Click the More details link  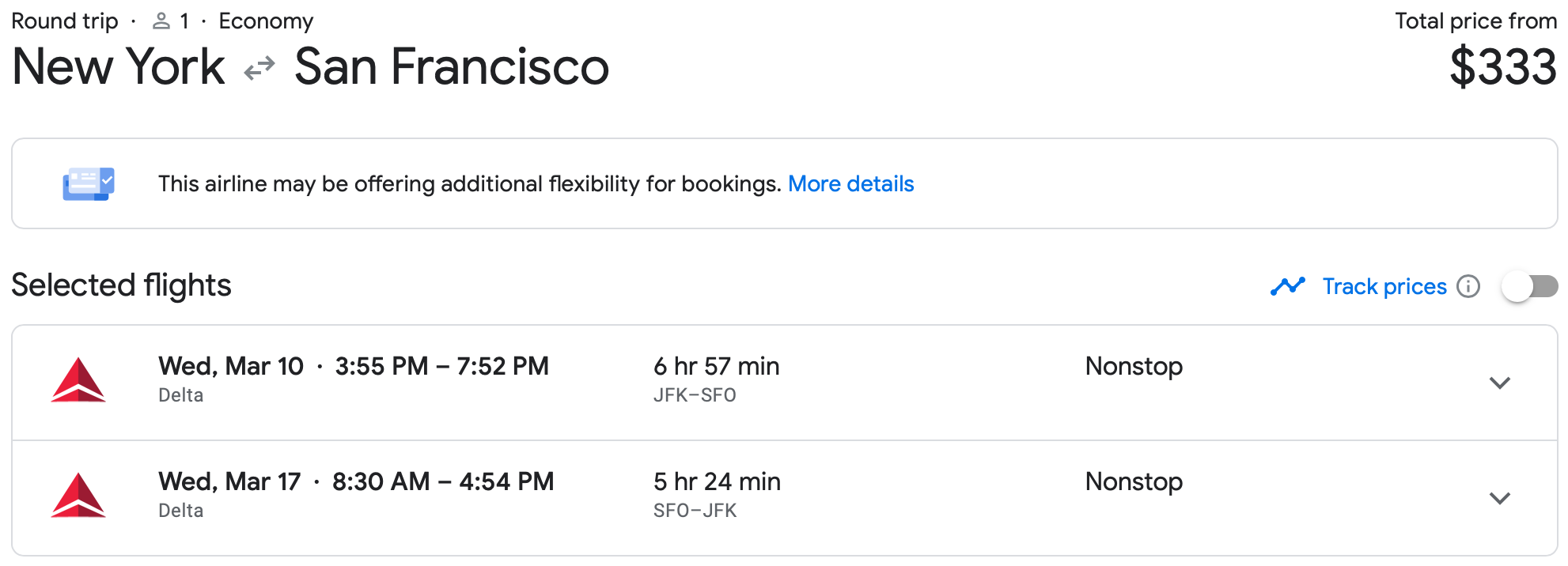pyautogui.click(x=851, y=183)
